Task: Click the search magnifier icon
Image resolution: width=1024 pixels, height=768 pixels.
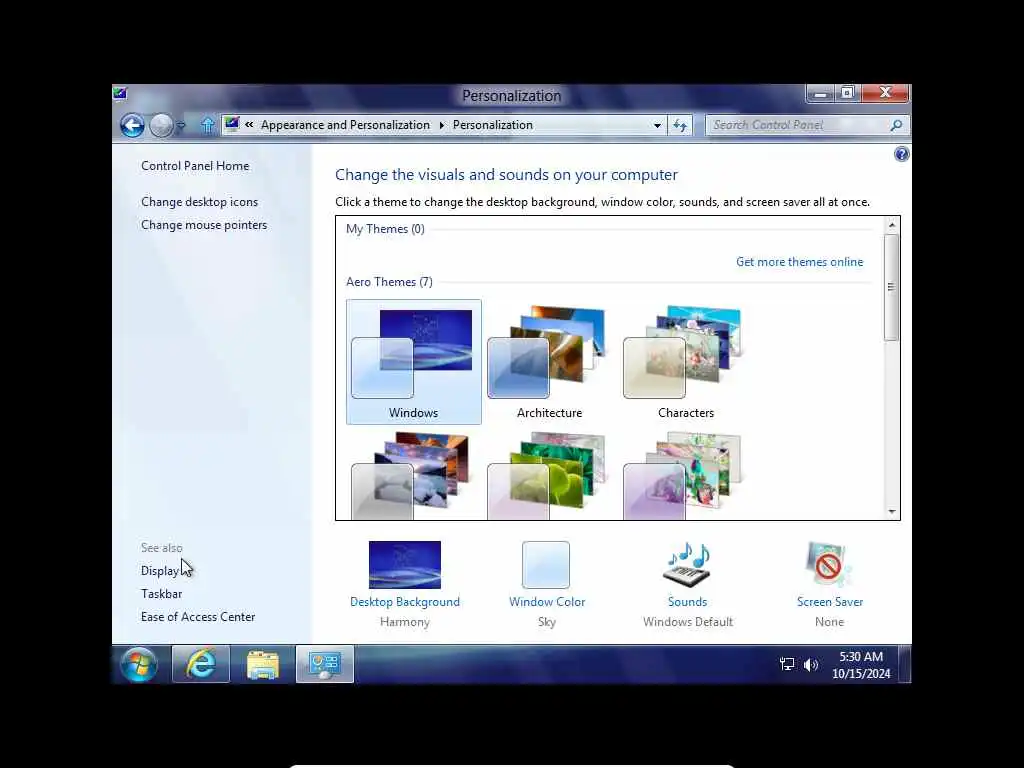Action: click(x=897, y=125)
